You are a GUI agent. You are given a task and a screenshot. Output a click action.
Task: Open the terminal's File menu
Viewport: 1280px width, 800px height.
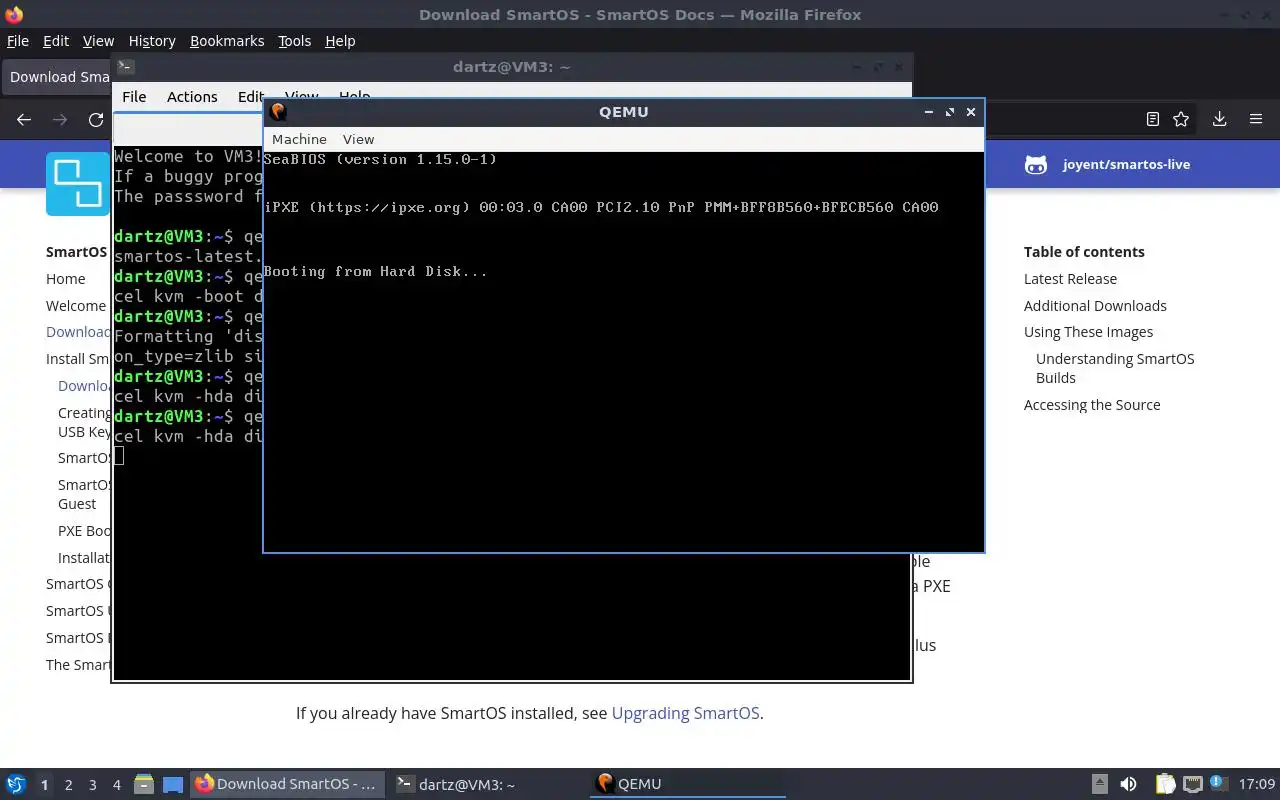click(134, 97)
